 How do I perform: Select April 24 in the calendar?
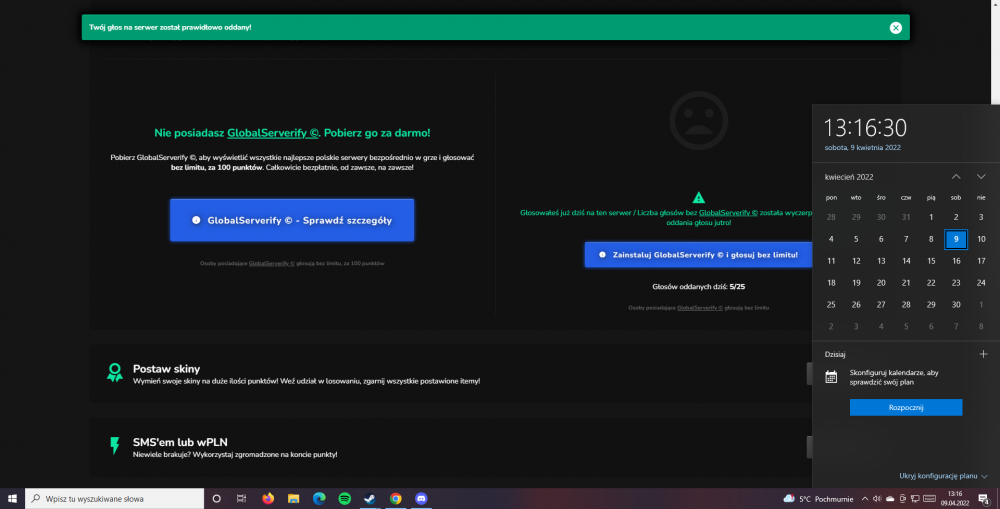(981, 283)
